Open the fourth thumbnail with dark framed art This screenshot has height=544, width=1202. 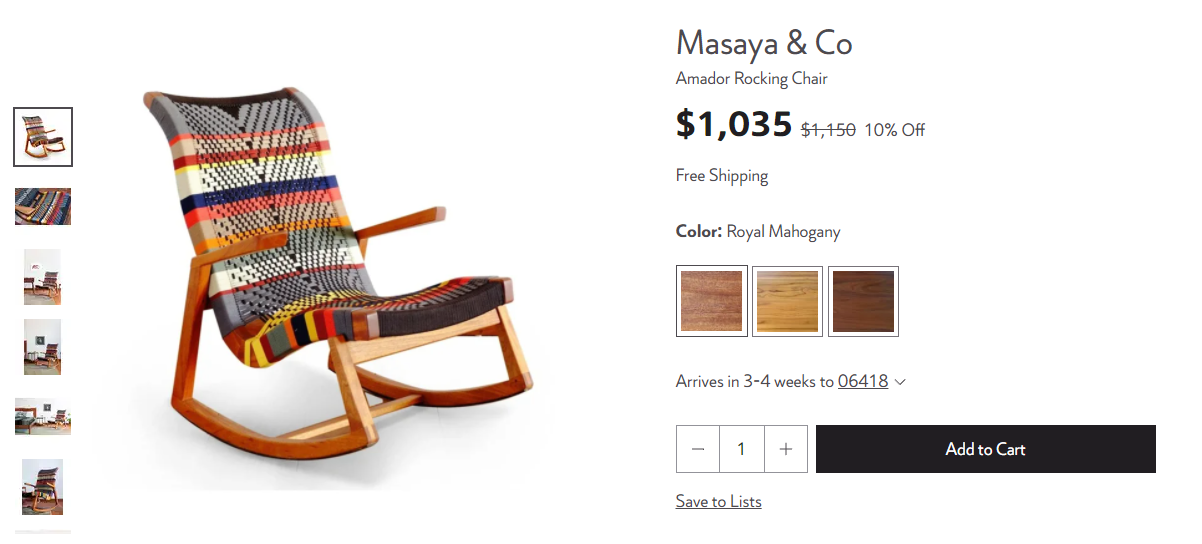point(42,347)
